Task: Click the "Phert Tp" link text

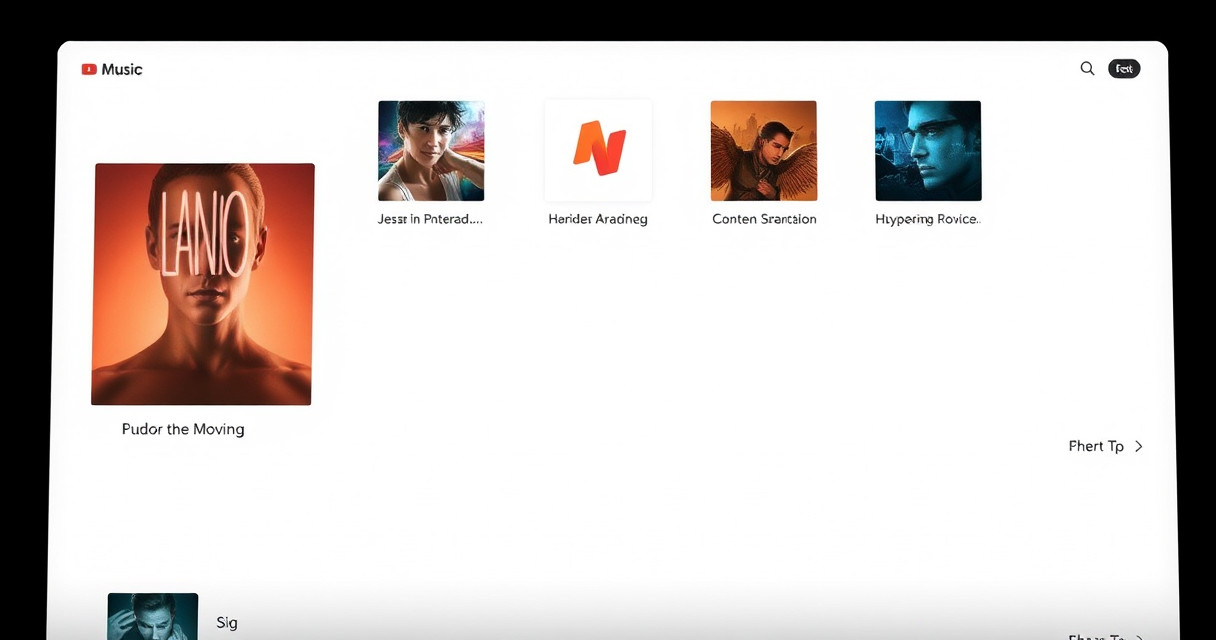Action: click(x=1096, y=446)
